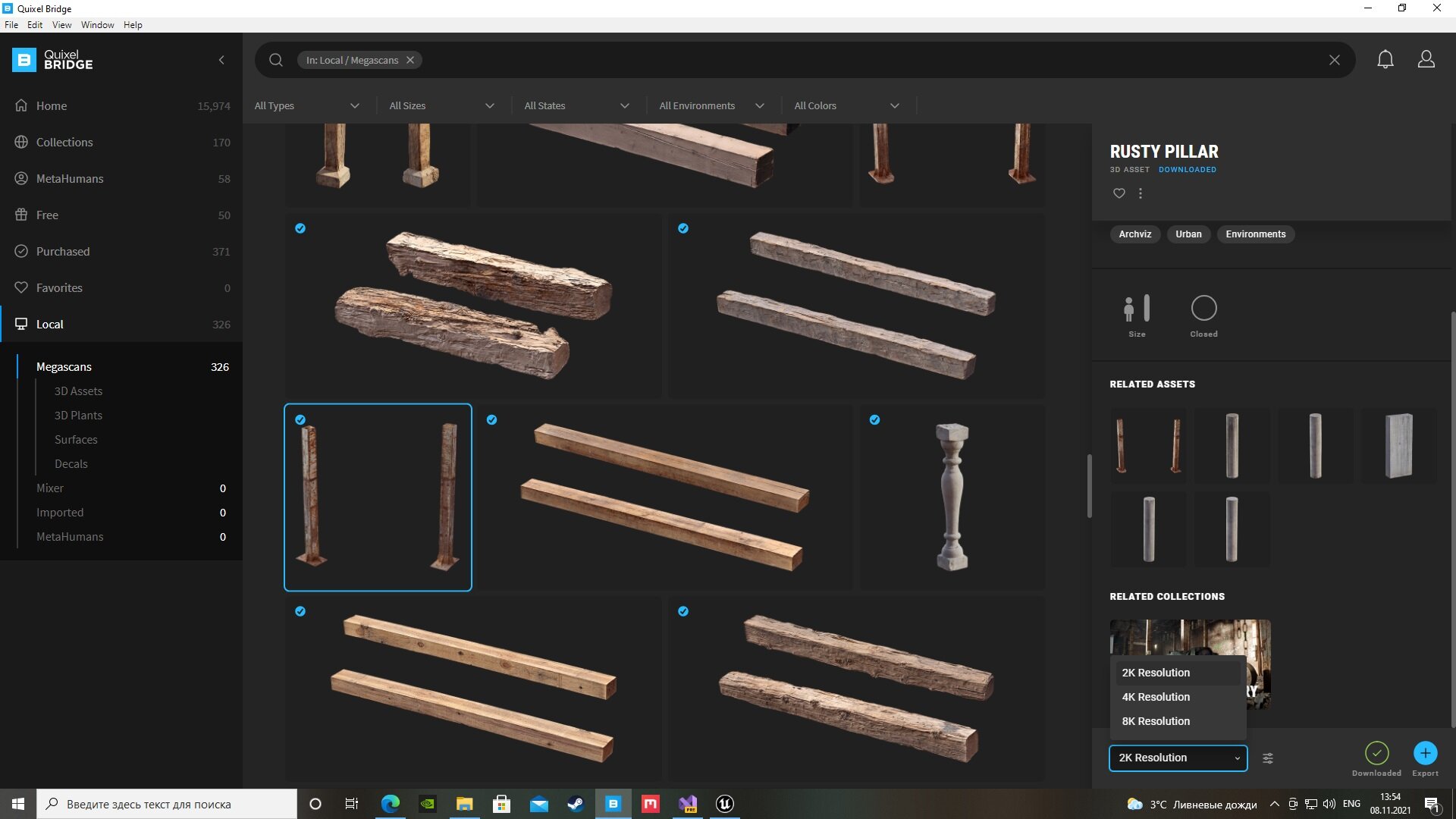Click the Size figure icon
The height and width of the screenshot is (819, 1456).
pyautogui.click(x=1137, y=309)
